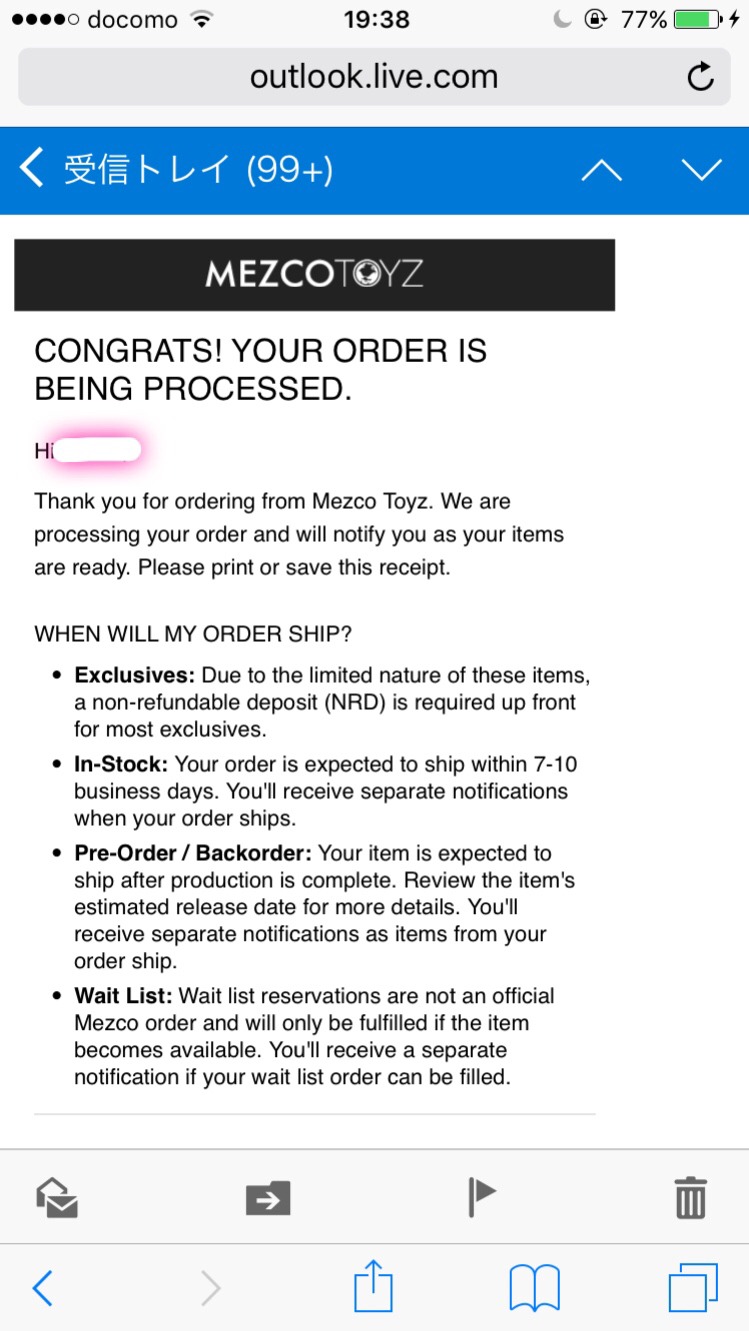
Task: Tap Safari forward navigation arrow
Action: coord(210,1288)
